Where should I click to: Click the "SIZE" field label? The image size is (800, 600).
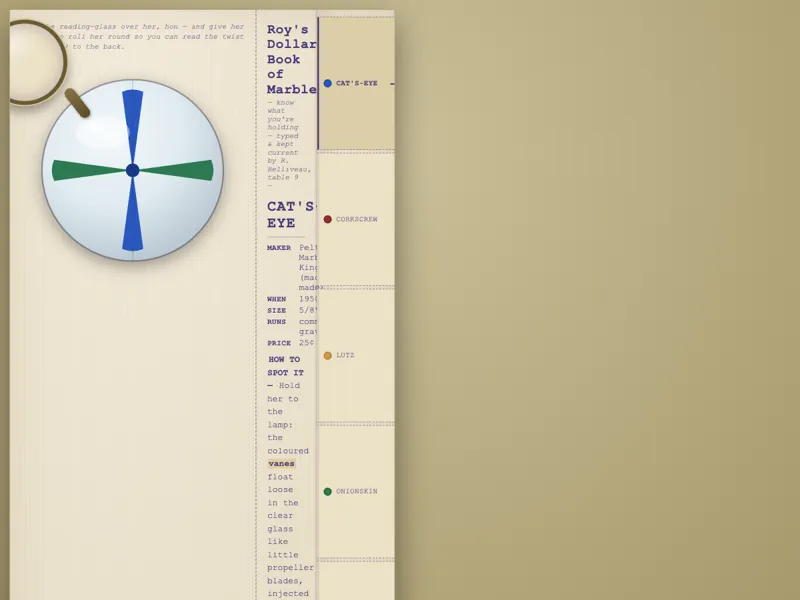point(277,311)
